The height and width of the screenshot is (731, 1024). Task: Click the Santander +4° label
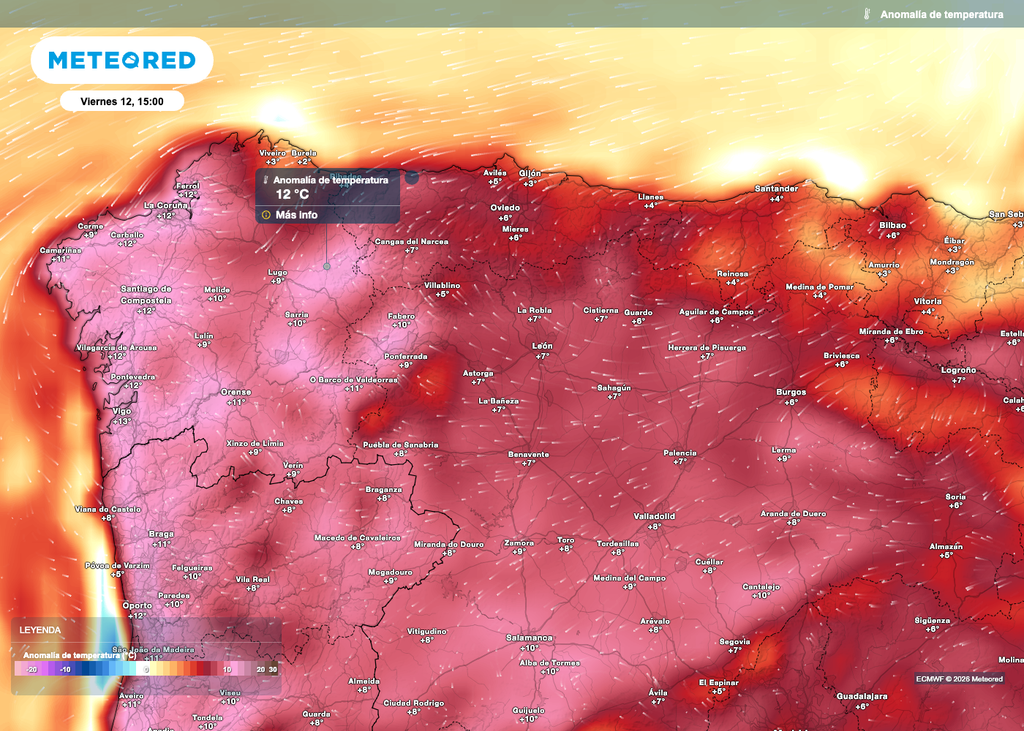(x=776, y=193)
